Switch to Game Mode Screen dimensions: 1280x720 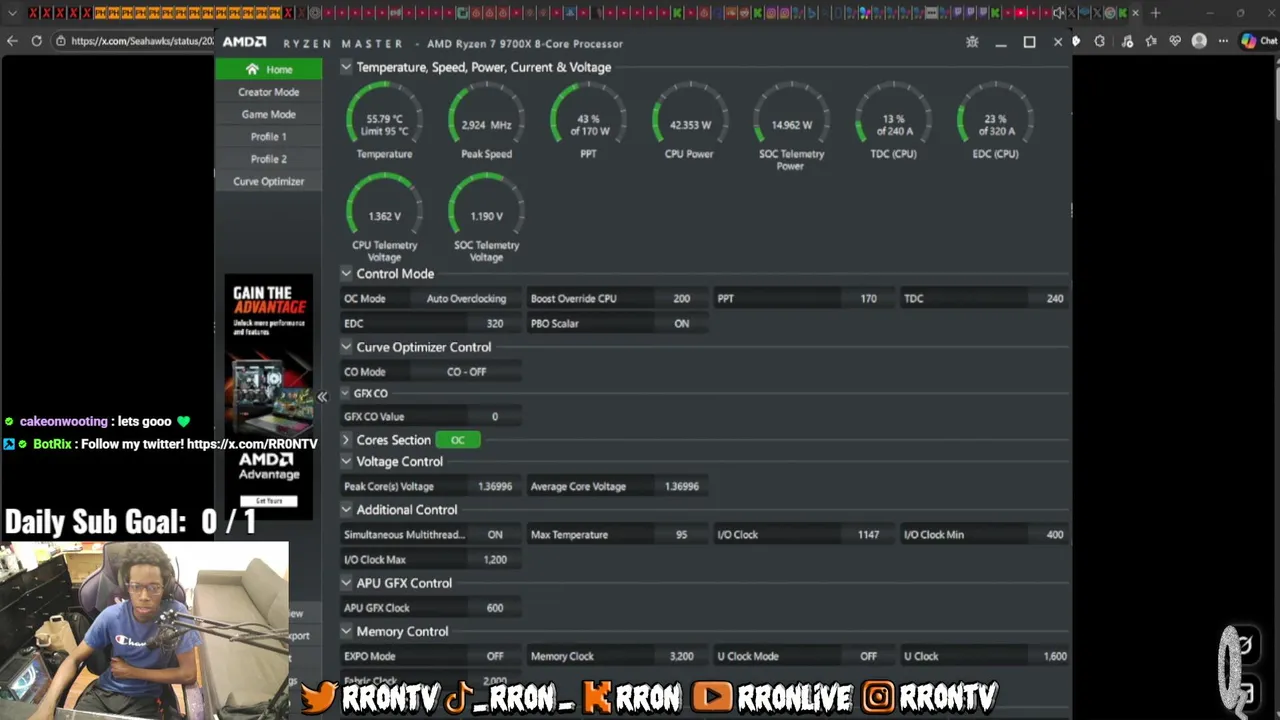[268, 114]
